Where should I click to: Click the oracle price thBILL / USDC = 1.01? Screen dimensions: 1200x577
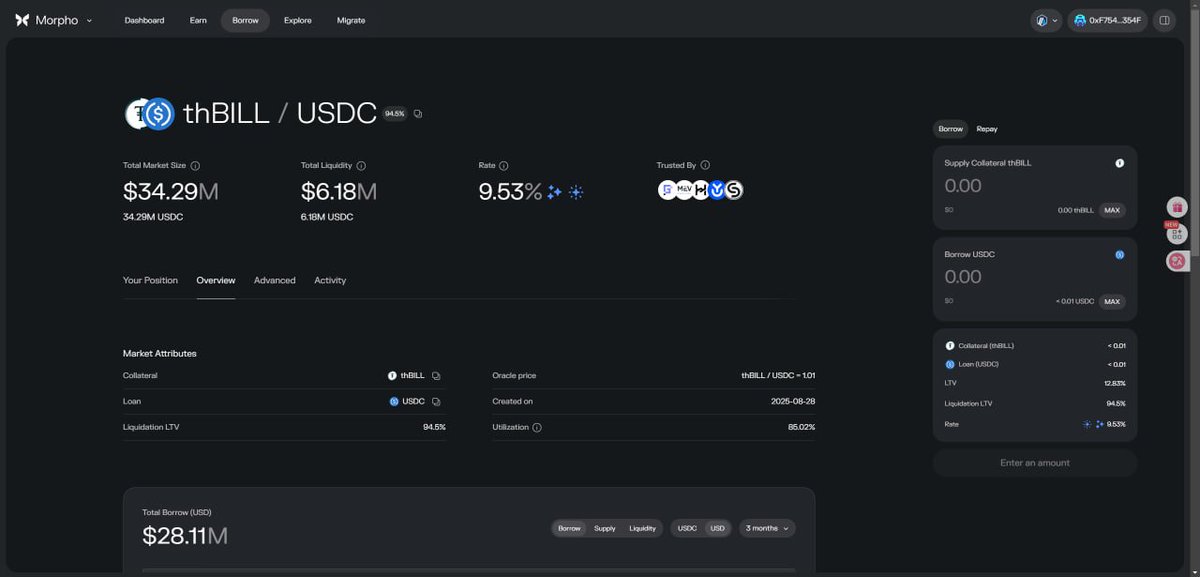point(778,376)
